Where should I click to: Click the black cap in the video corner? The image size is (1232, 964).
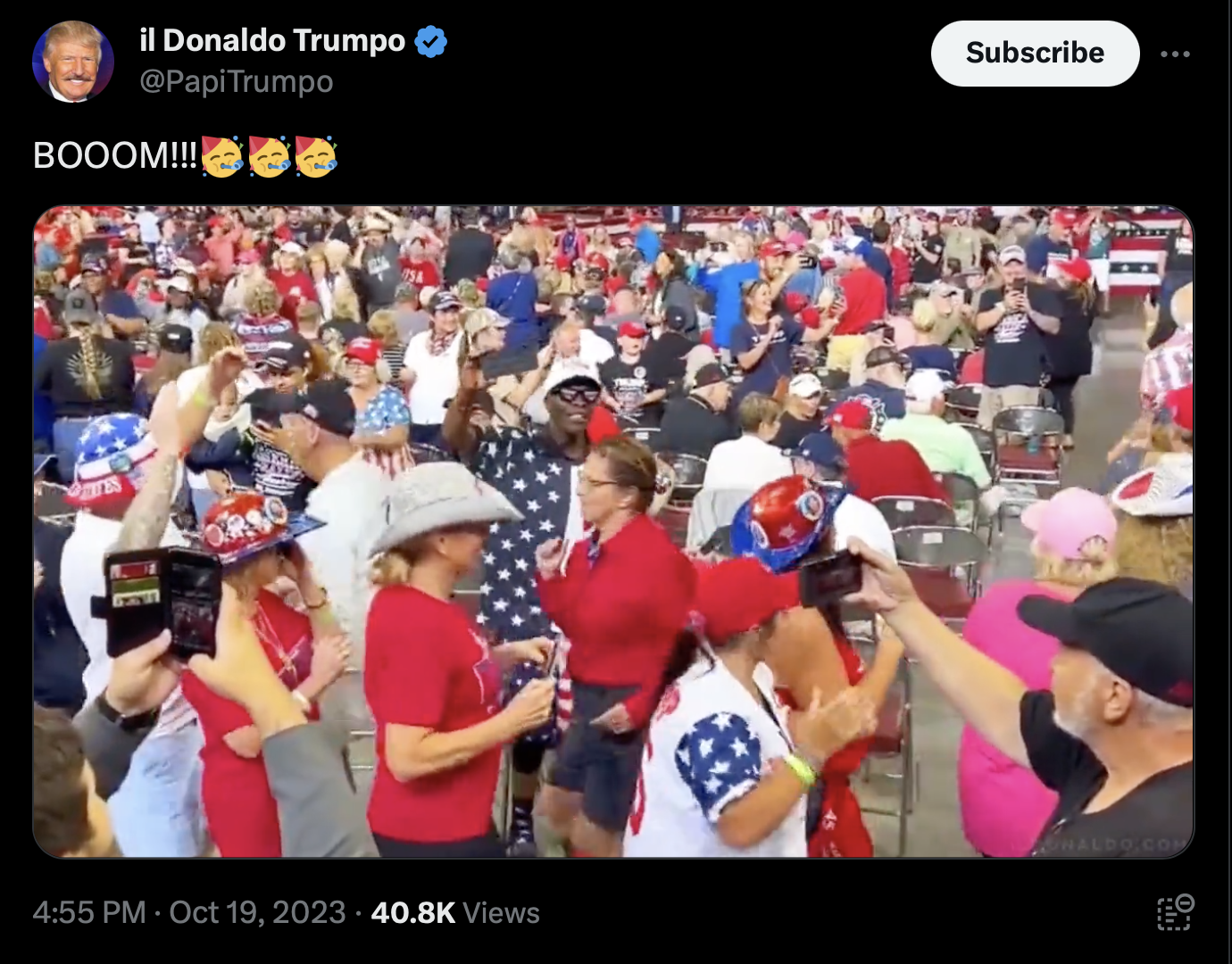pyautogui.click(x=1111, y=636)
